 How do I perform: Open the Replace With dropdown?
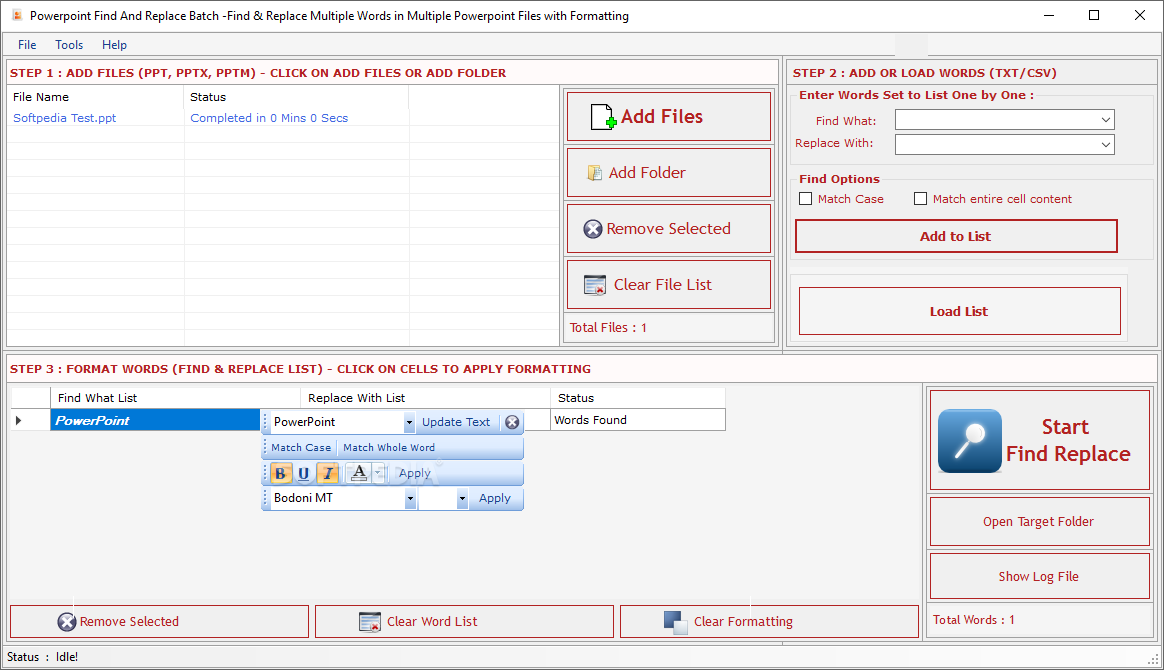tap(1105, 145)
